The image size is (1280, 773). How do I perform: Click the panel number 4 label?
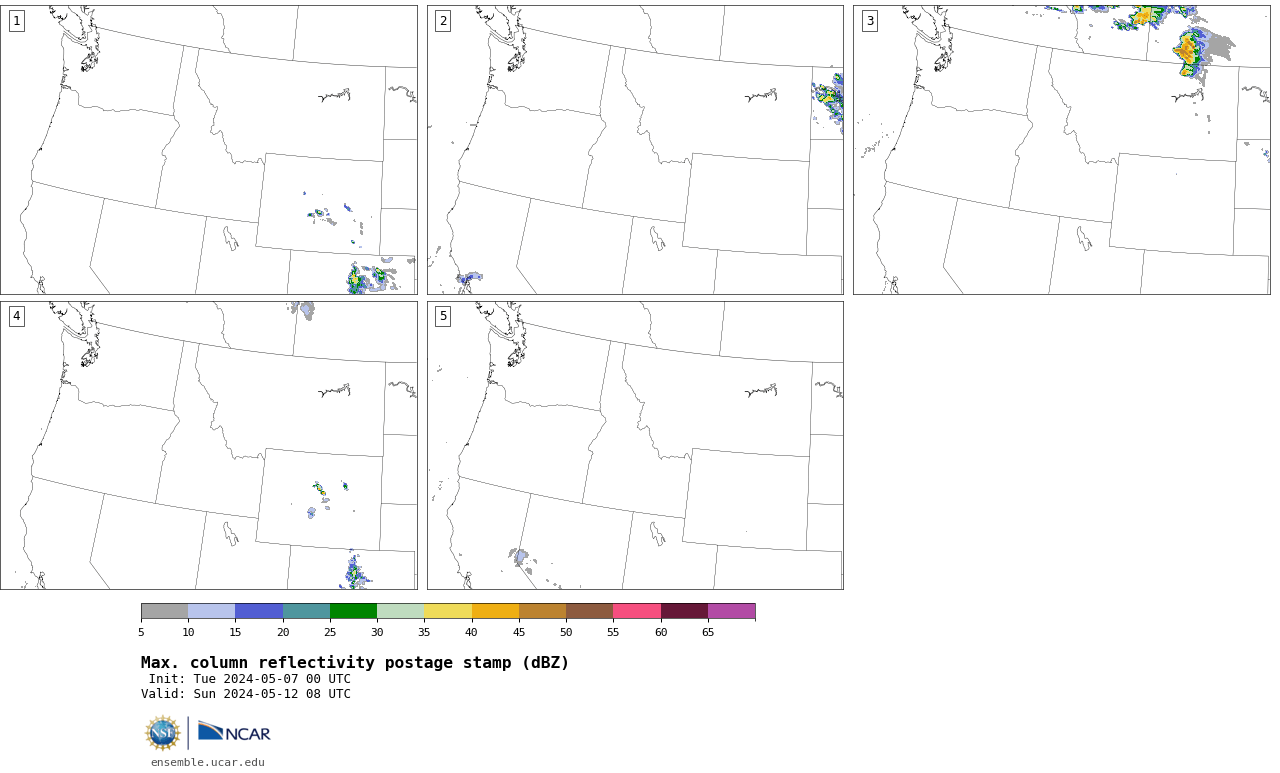click(16, 316)
